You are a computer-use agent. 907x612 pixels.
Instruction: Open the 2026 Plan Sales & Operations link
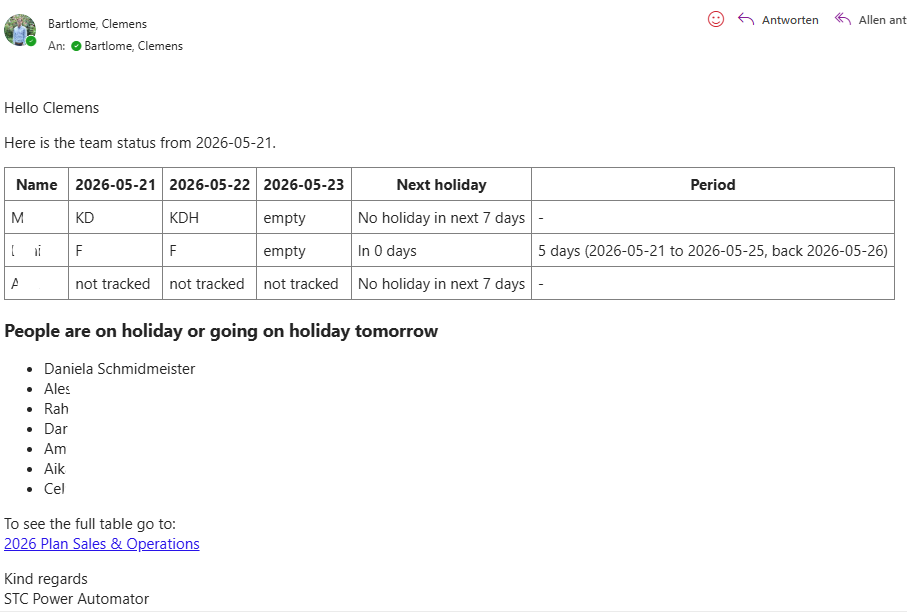(102, 544)
